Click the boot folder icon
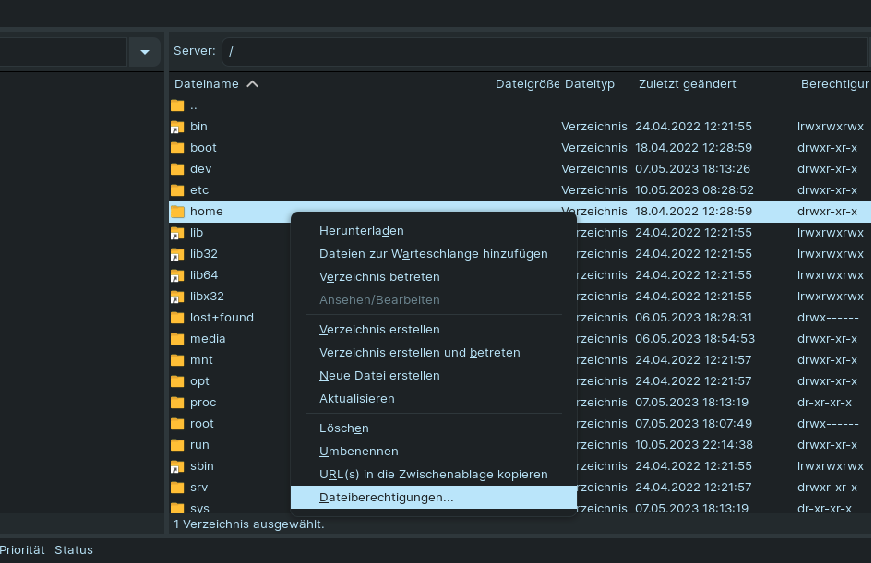This screenshot has height=563, width=871. 177,148
